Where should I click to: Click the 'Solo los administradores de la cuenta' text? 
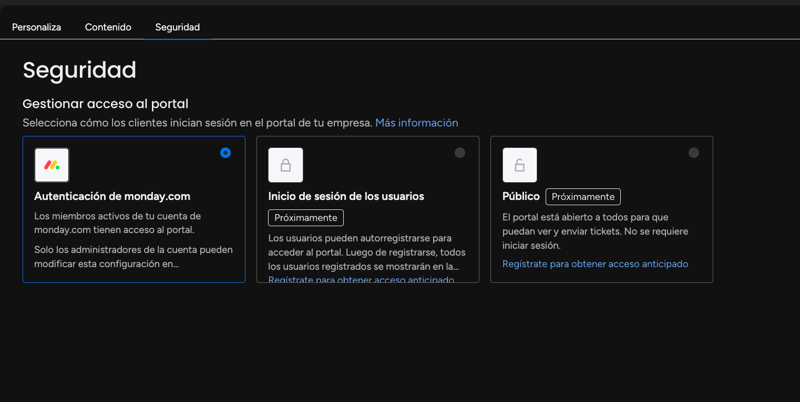tap(133, 257)
